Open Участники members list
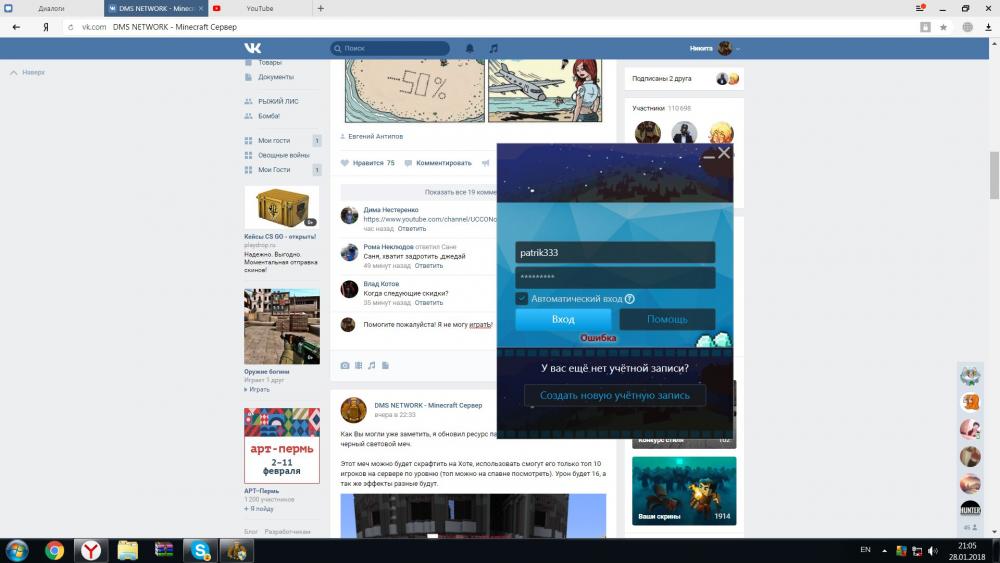Viewport: 1000px width, 563px height. click(649, 108)
